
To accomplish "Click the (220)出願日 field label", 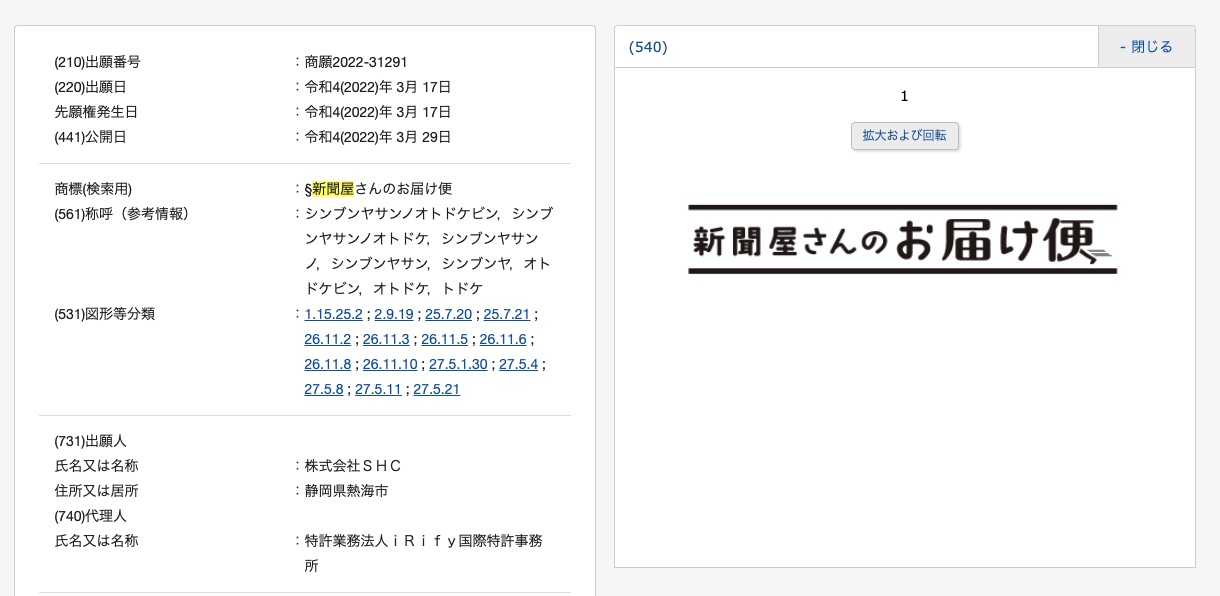I will click(90, 87).
